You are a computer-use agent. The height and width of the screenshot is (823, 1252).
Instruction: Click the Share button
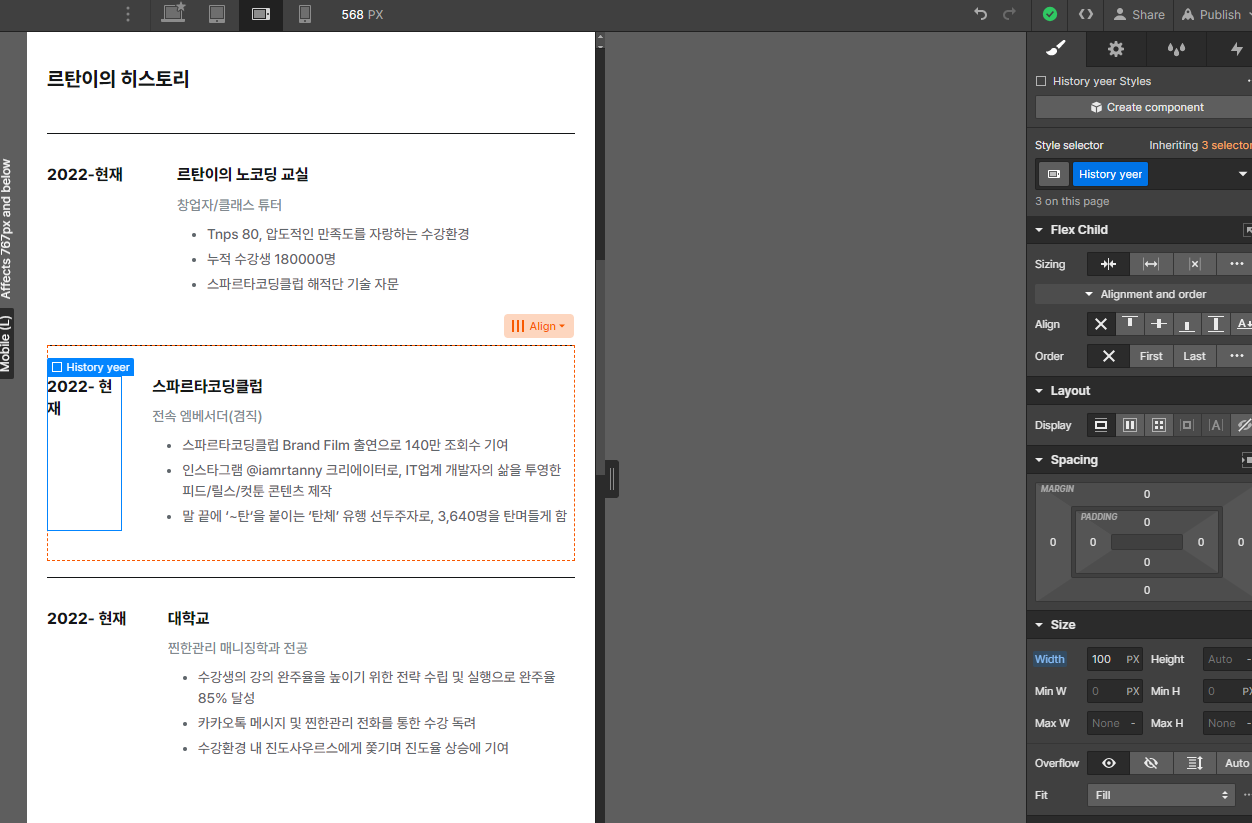pyautogui.click(x=1138, y=14)
